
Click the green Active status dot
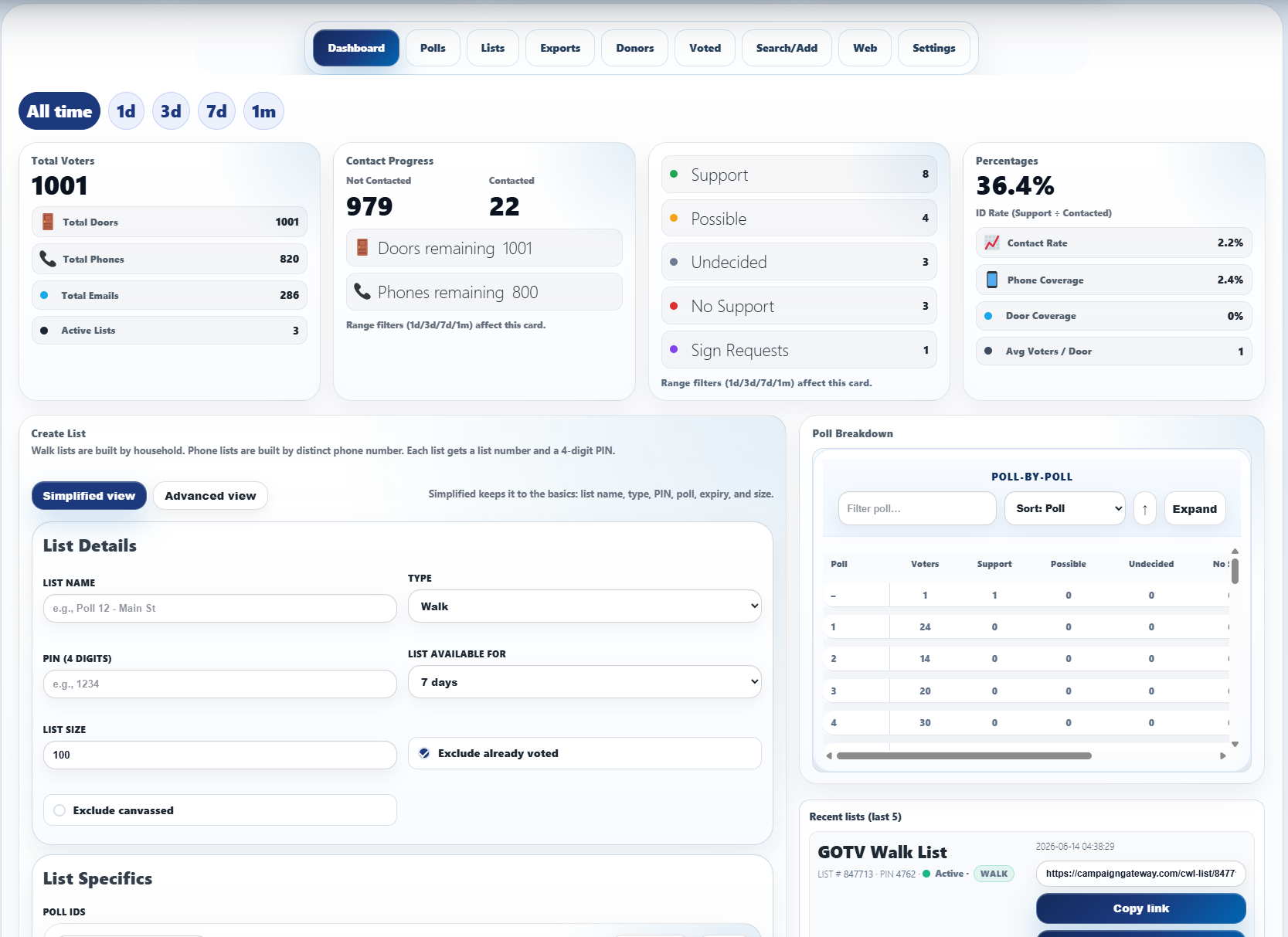(x=926, y=874)
